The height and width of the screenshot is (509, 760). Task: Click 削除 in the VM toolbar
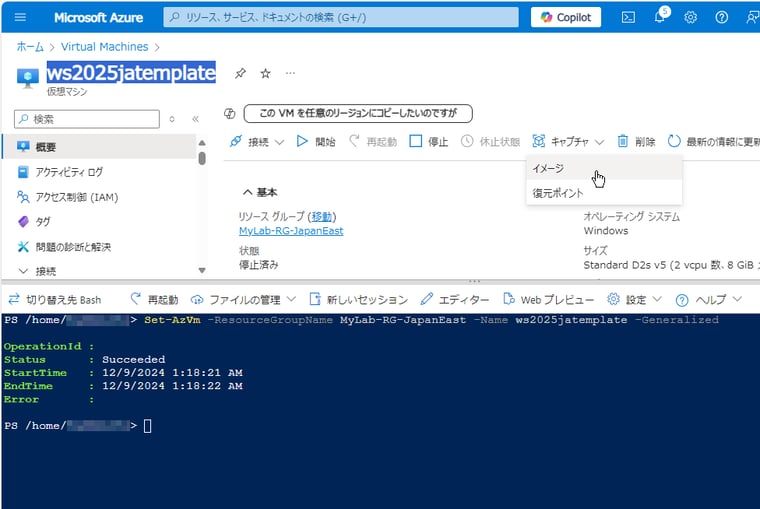tap(636, 142)
